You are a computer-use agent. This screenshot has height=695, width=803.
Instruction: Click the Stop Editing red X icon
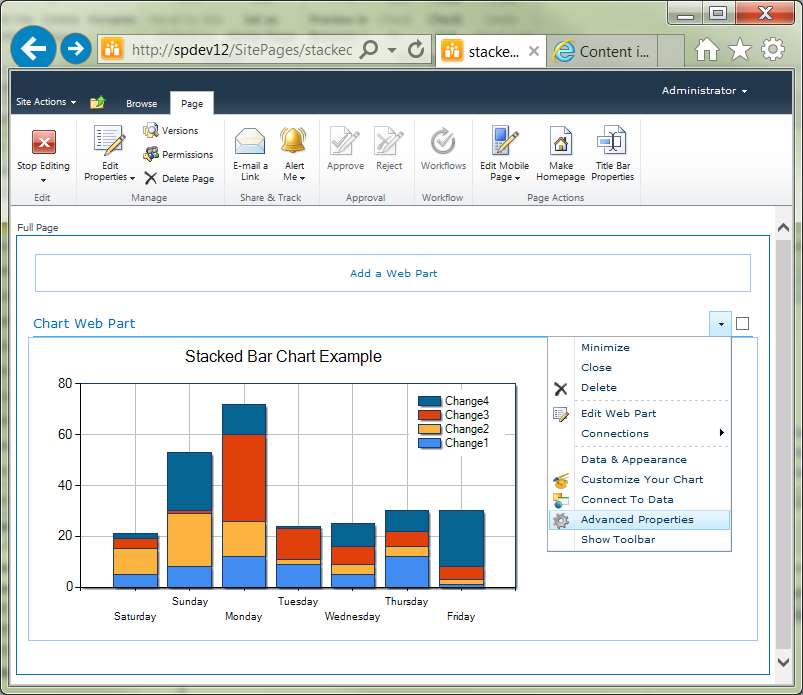pyautogui.click(x=44, y=142)
